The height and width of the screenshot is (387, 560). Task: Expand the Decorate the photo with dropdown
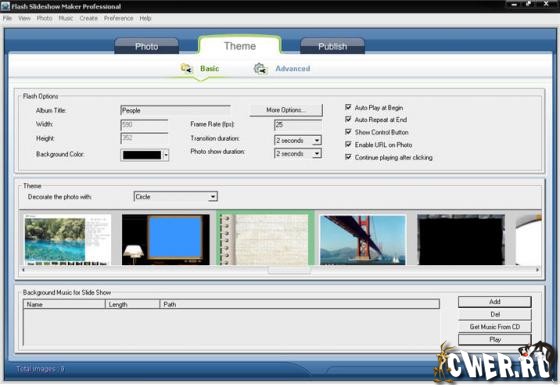(x=213, y=196)
